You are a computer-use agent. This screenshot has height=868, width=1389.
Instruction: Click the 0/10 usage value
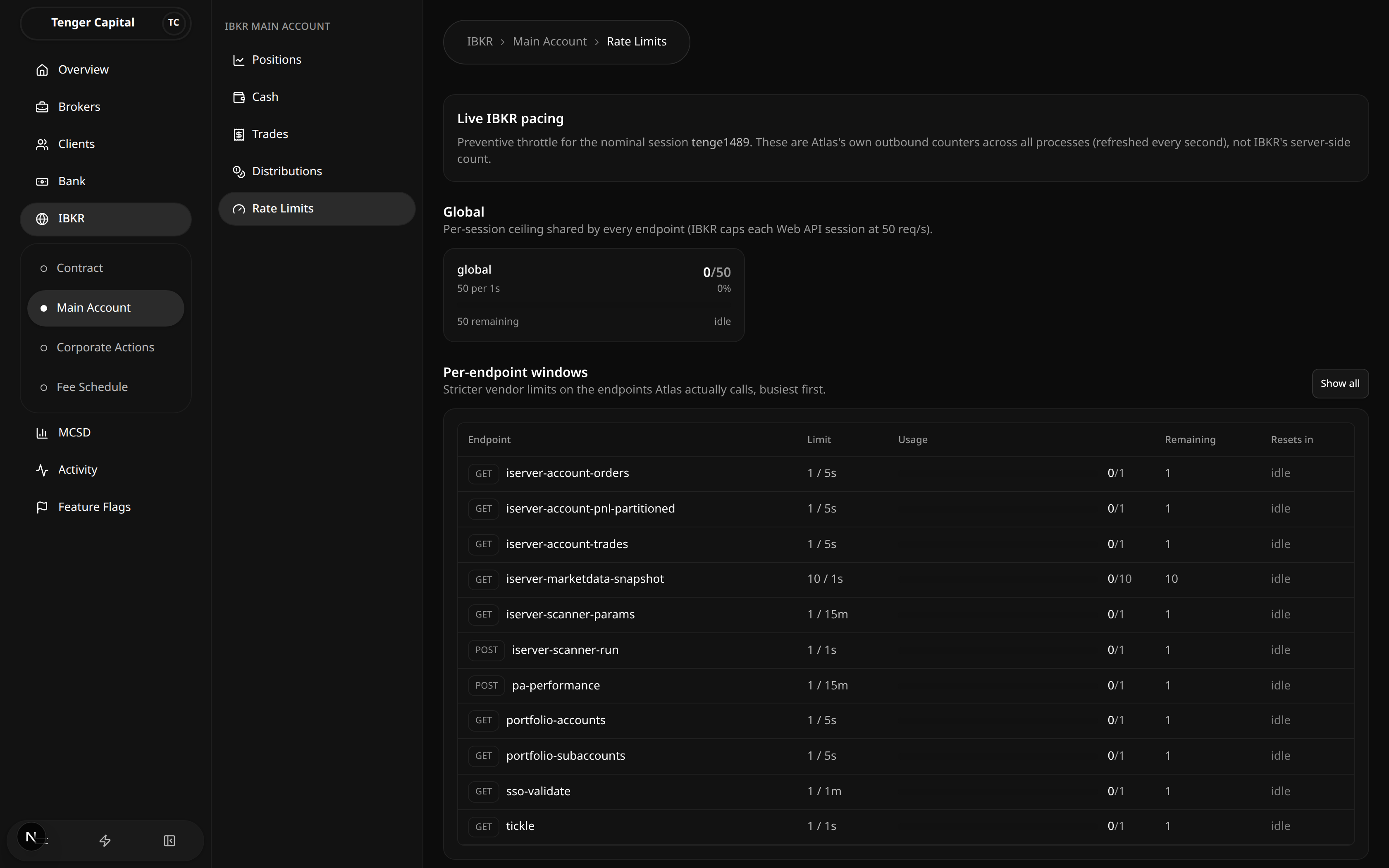[1119, 579]
